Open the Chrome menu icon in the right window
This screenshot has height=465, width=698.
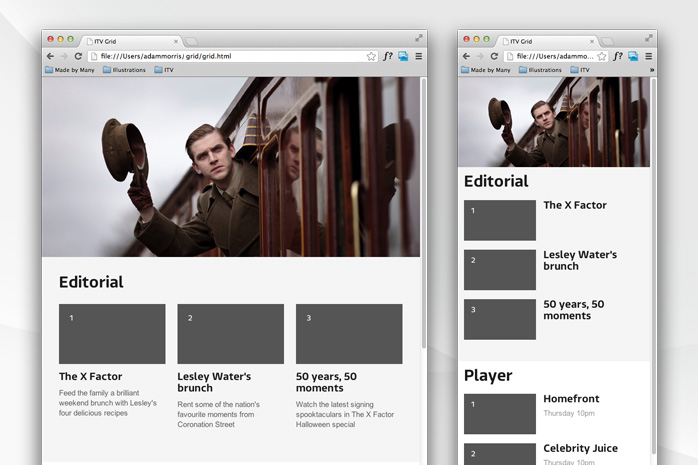[649, 56]
